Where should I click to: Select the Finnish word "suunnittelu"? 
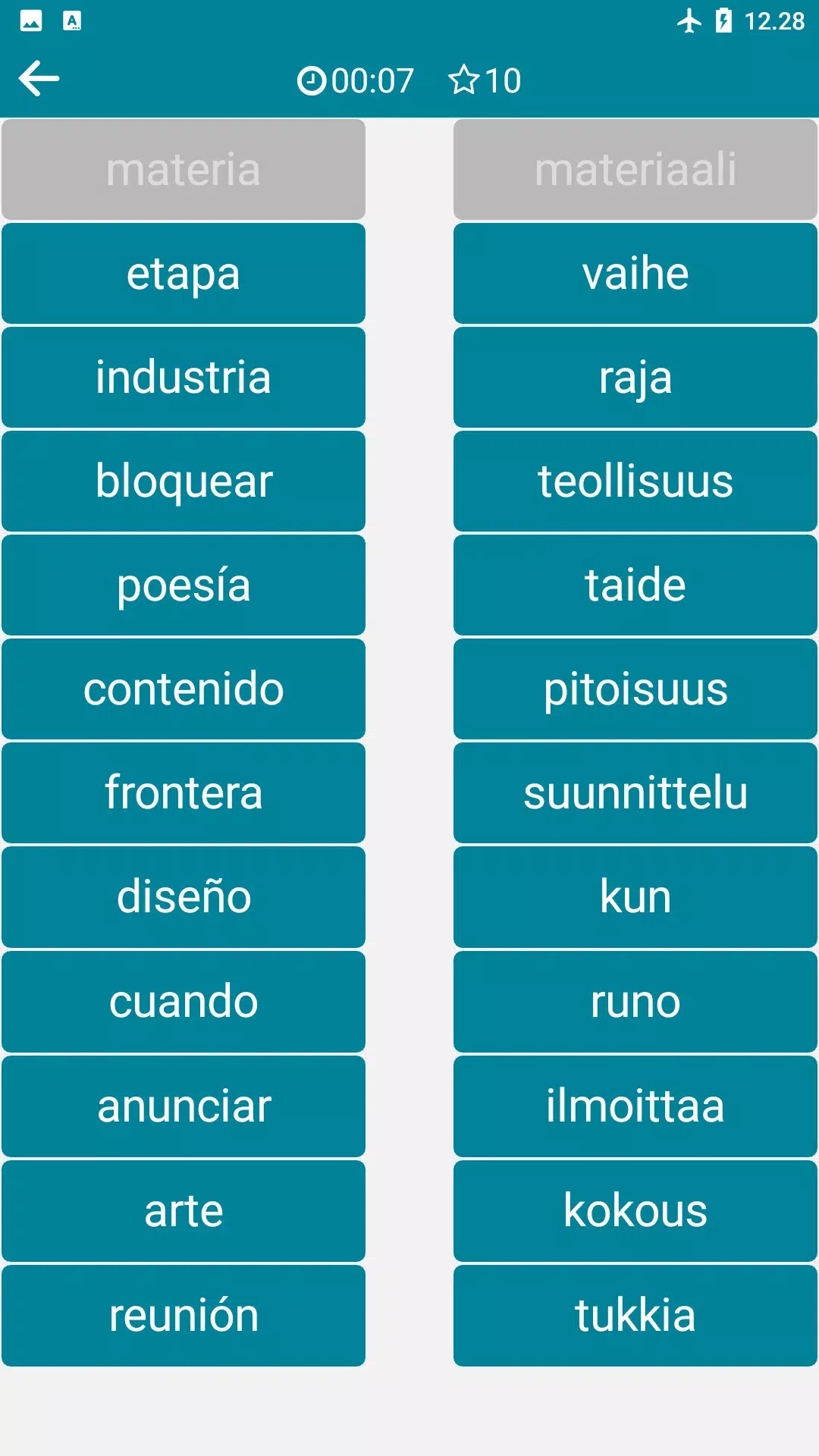point(635,793)
